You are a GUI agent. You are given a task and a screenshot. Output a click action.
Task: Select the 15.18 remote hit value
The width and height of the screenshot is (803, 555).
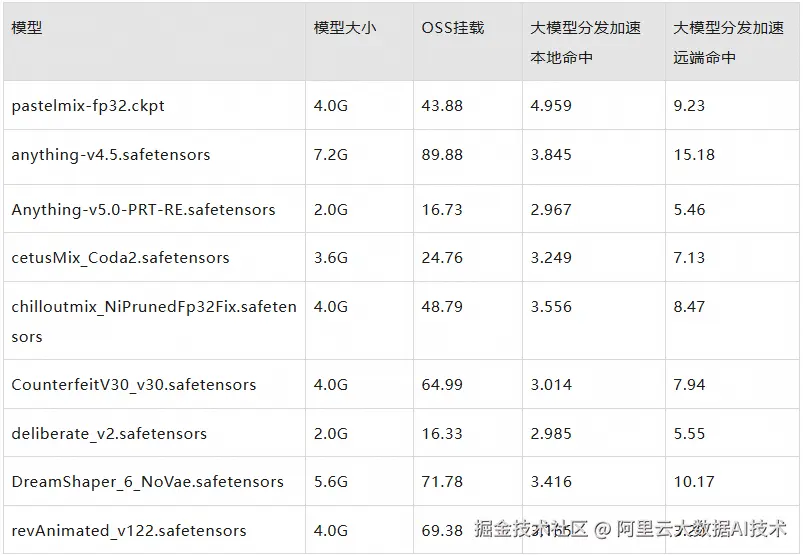pos(694,155)
